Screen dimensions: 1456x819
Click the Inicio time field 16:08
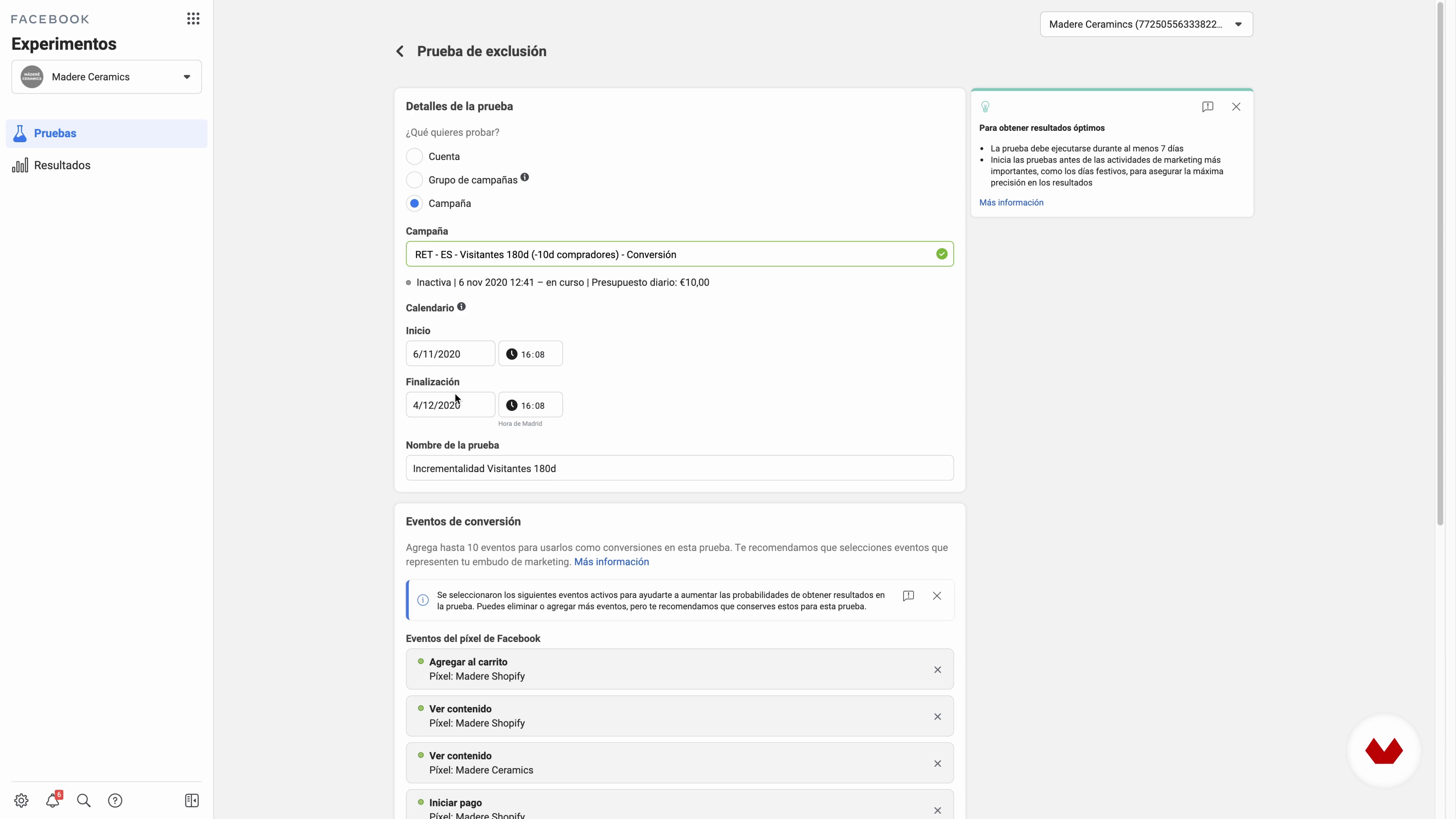coord(531,354)
